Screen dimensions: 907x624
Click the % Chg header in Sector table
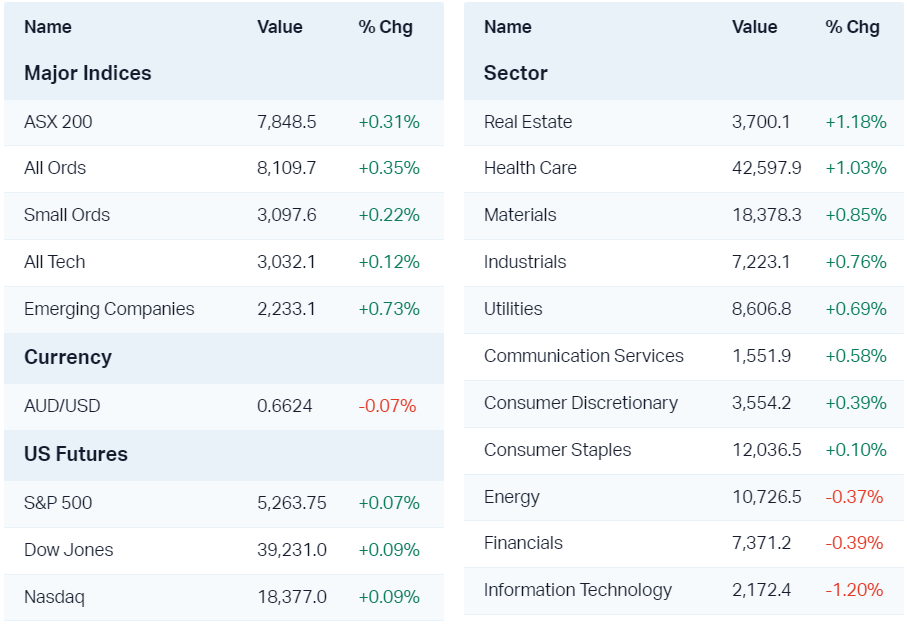point(852,27)
